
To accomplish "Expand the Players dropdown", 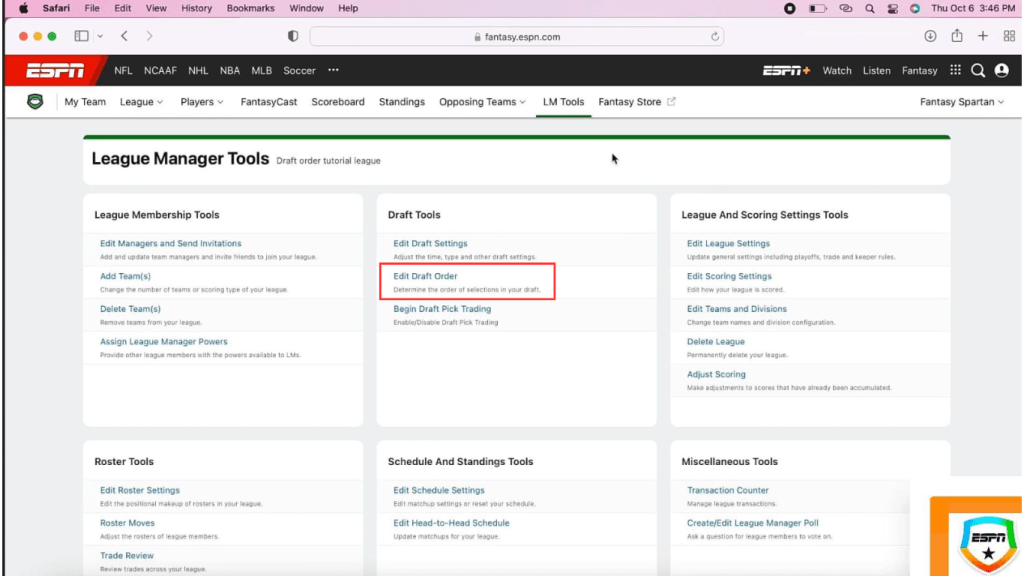I will (202, 102).
